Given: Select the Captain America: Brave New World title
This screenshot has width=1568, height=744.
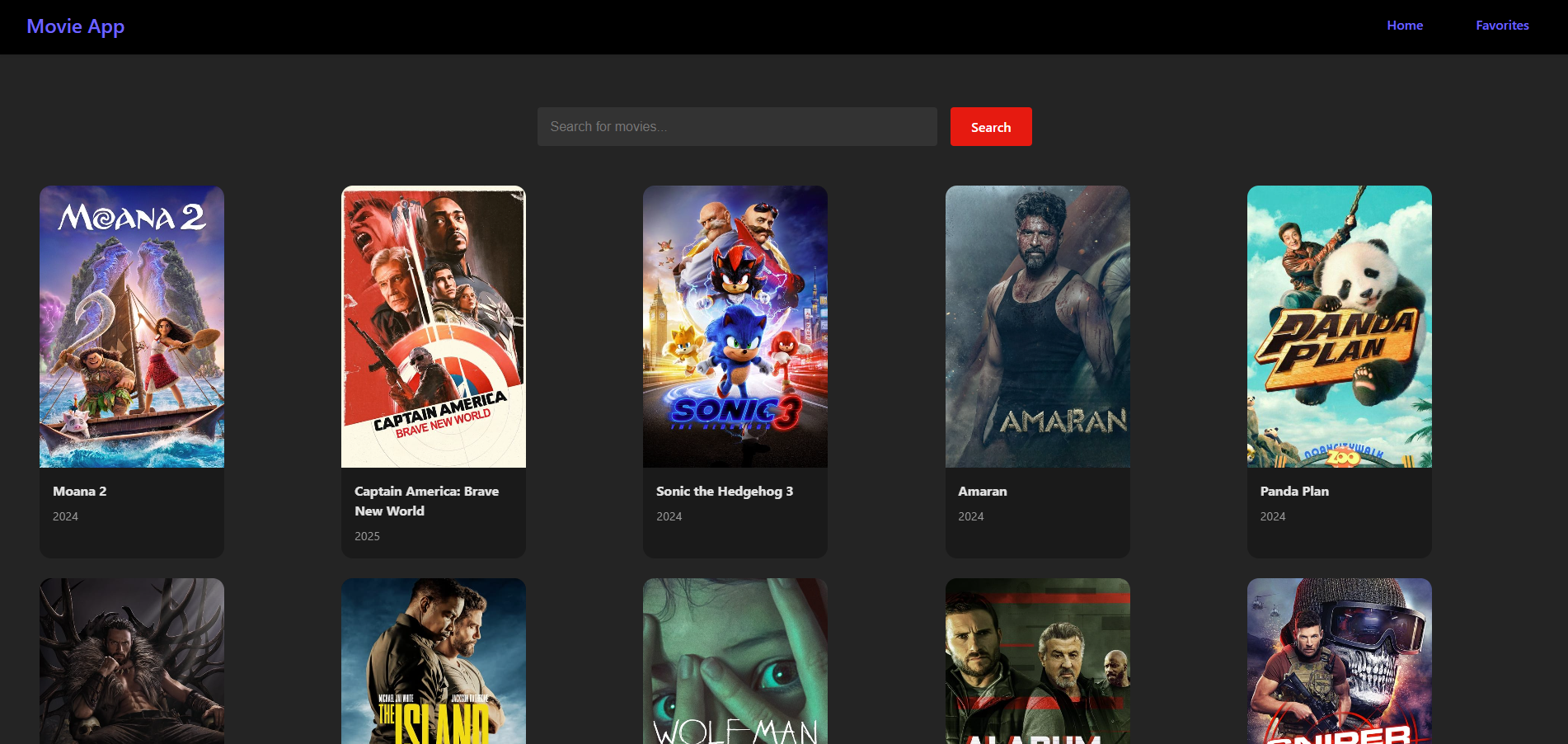Looking at the screenshot, I should pos(426,501).
